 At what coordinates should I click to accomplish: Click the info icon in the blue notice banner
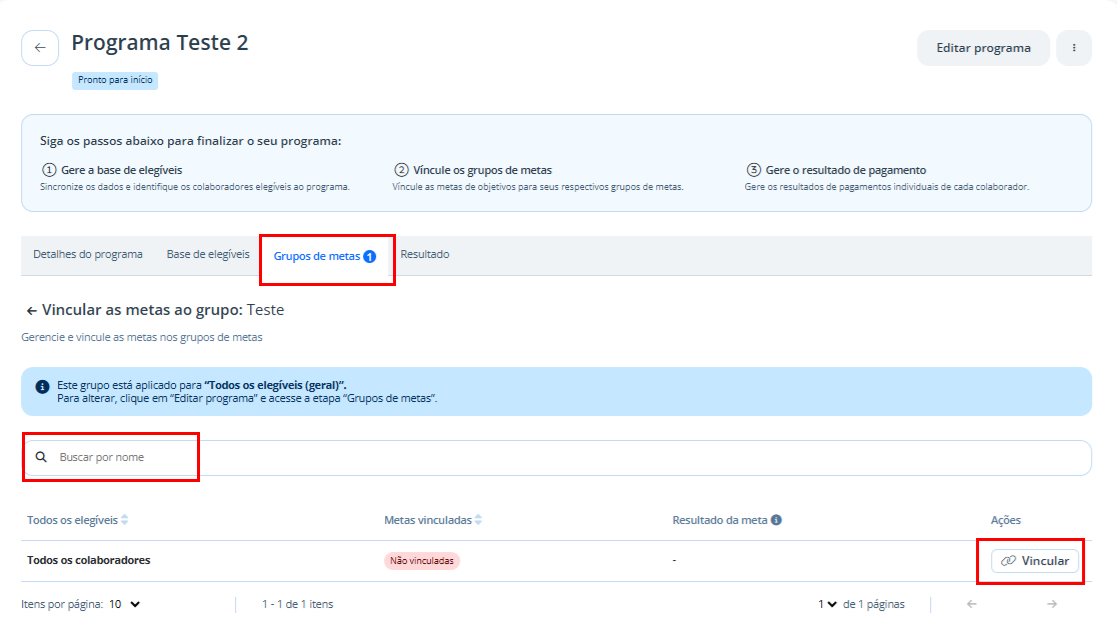42,387
